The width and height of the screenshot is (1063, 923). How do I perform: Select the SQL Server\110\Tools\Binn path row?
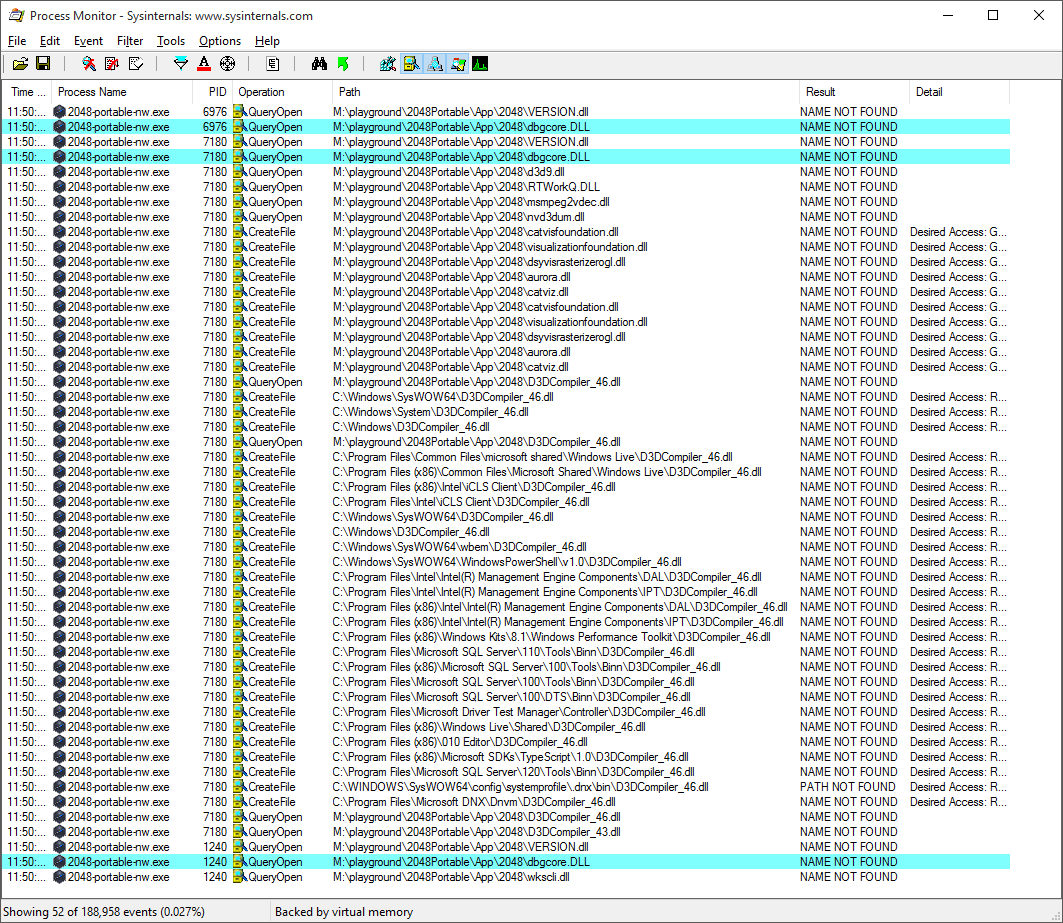[x=513, y=652]
